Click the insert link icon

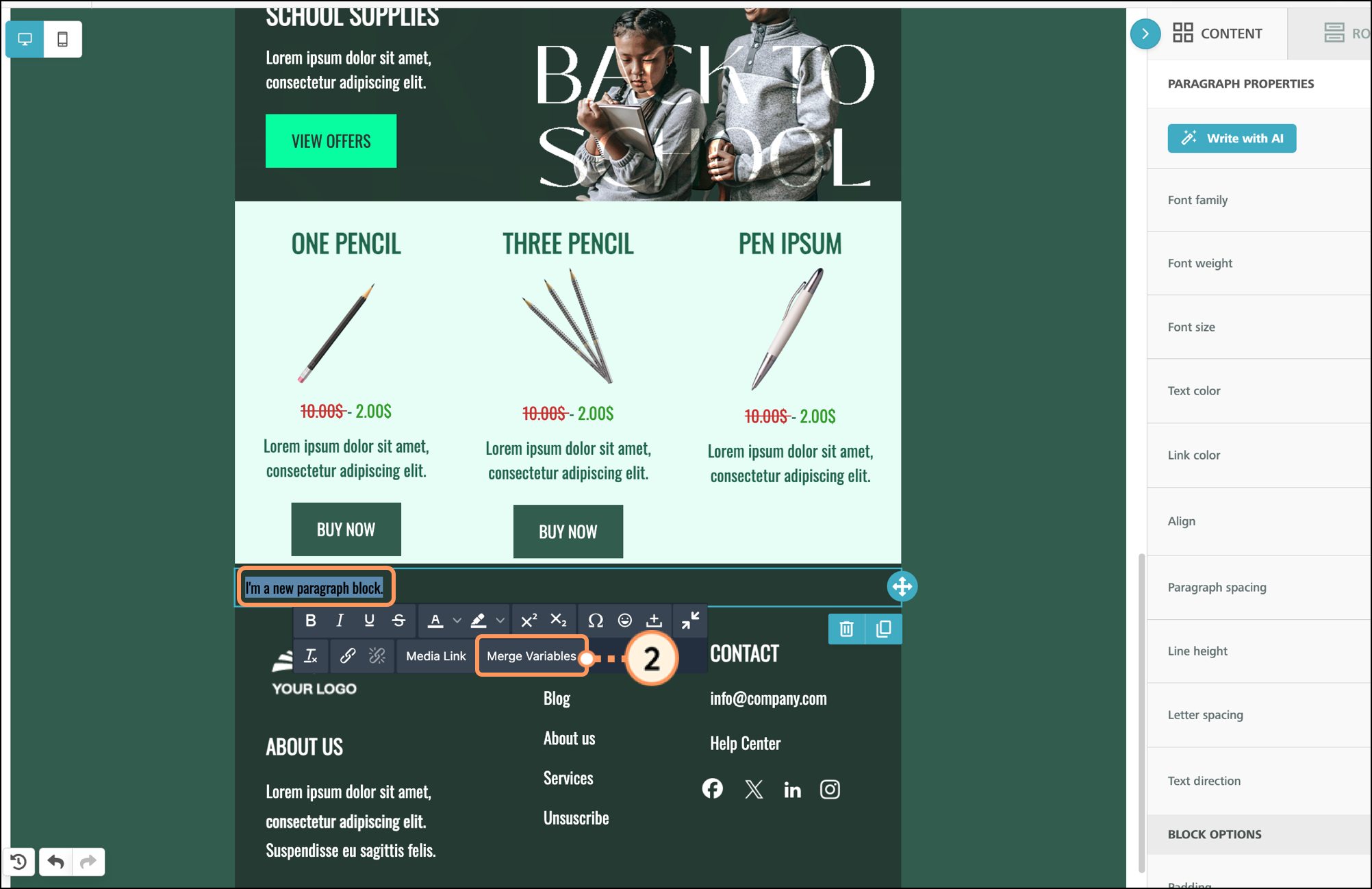[348, 655]
